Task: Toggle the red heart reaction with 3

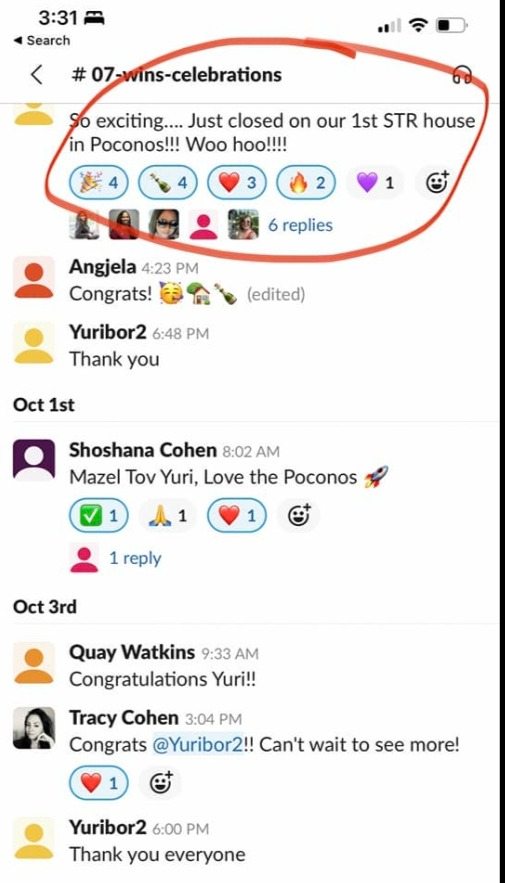Action: pos(237,182)
